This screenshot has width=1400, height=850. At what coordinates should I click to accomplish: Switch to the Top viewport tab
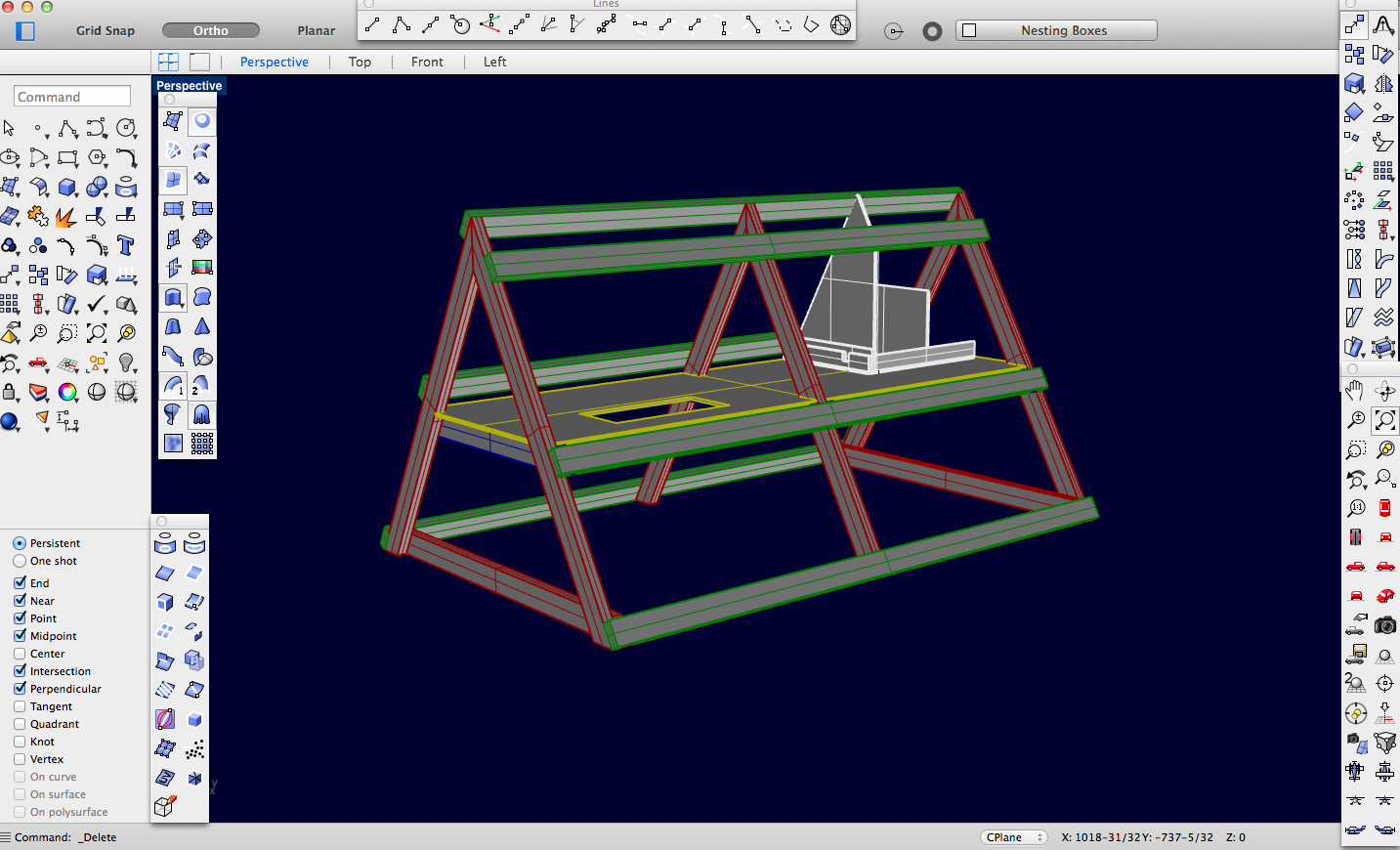coord(360,62)
